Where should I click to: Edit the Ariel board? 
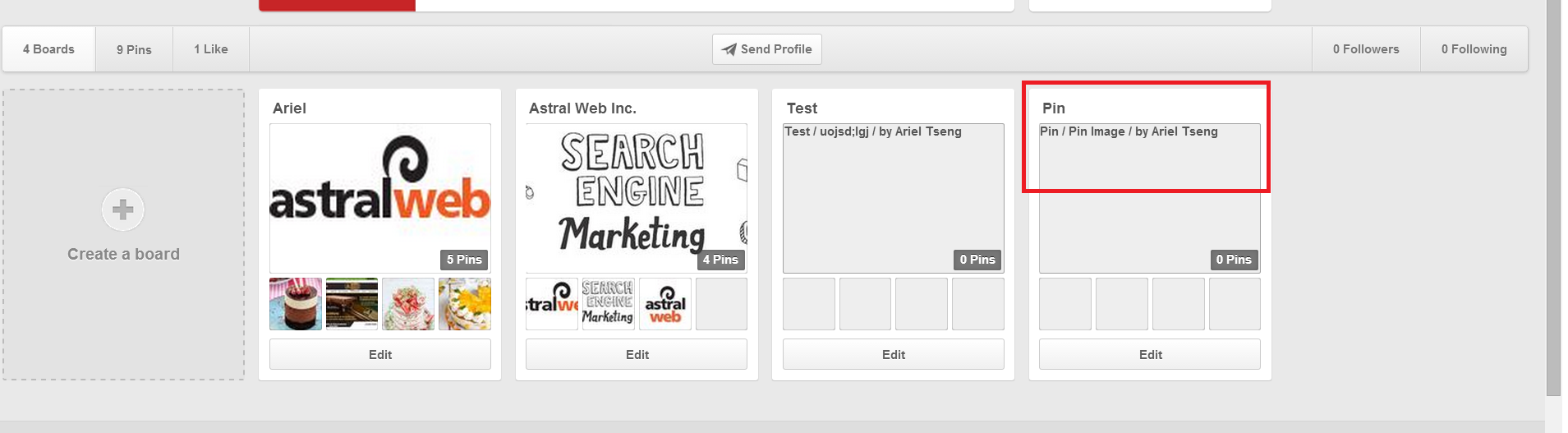(x=380, y=354)
